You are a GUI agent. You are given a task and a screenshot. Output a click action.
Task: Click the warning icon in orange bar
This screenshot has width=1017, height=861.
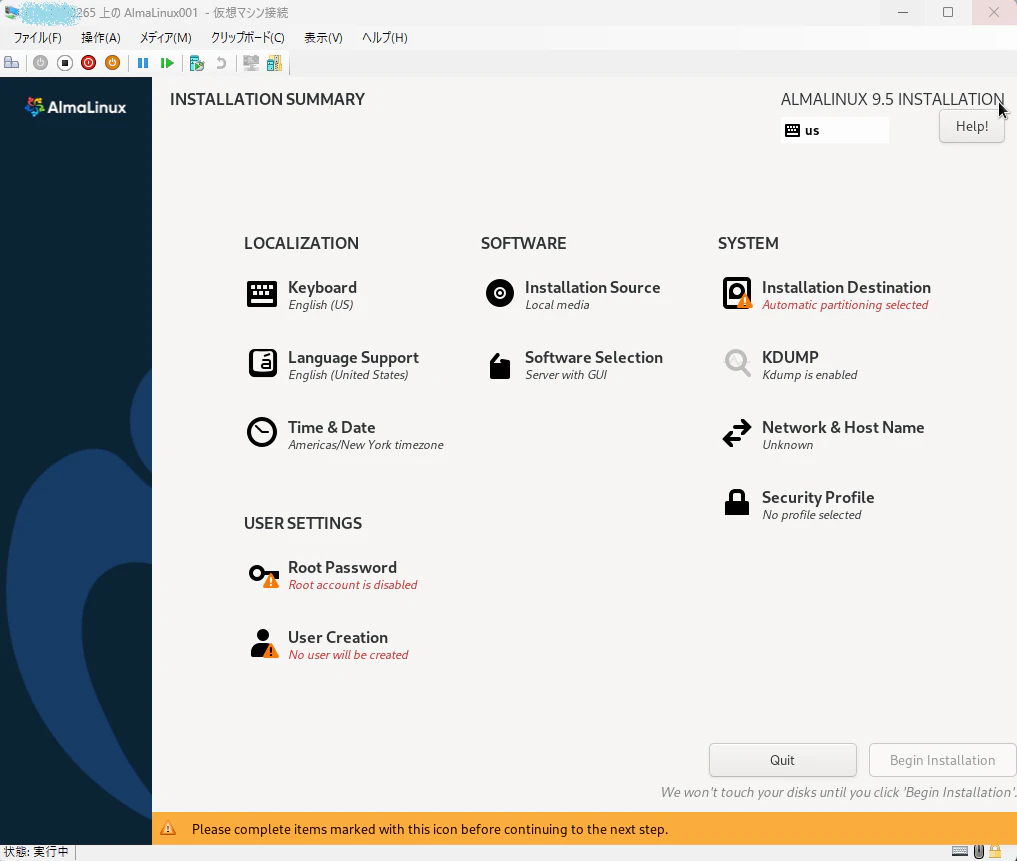[168, 829]
